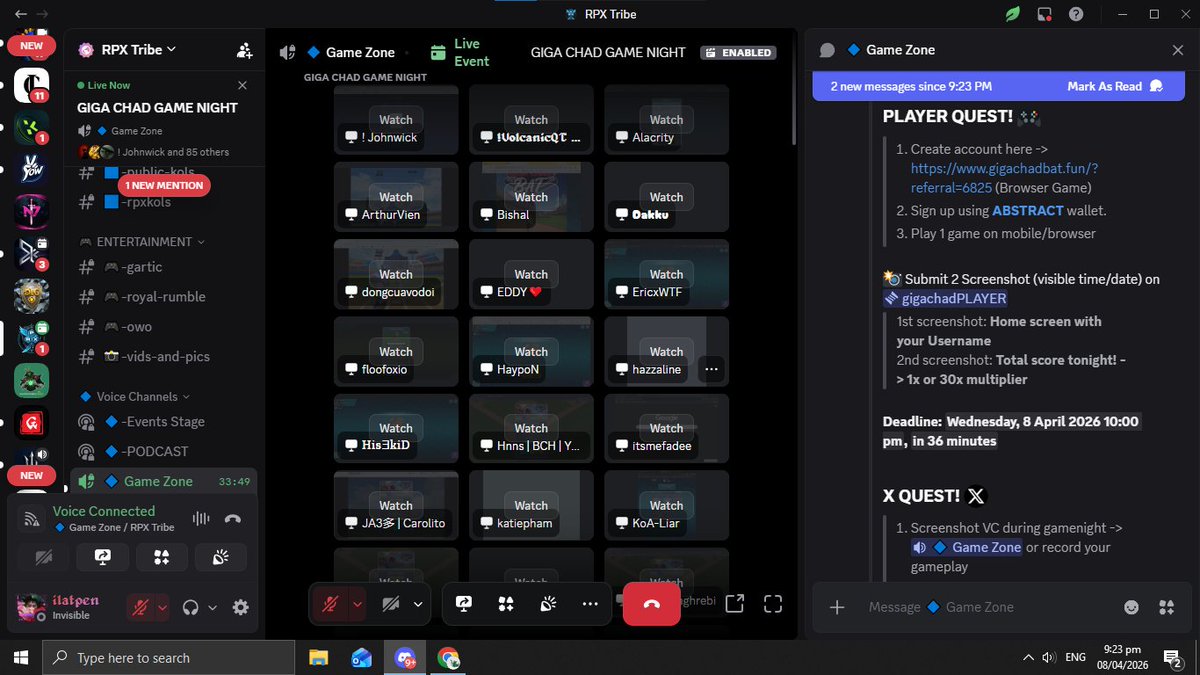Unmute microphone in user panel
Viewport: 1200px width, 675px height.
tap(141, 607)
